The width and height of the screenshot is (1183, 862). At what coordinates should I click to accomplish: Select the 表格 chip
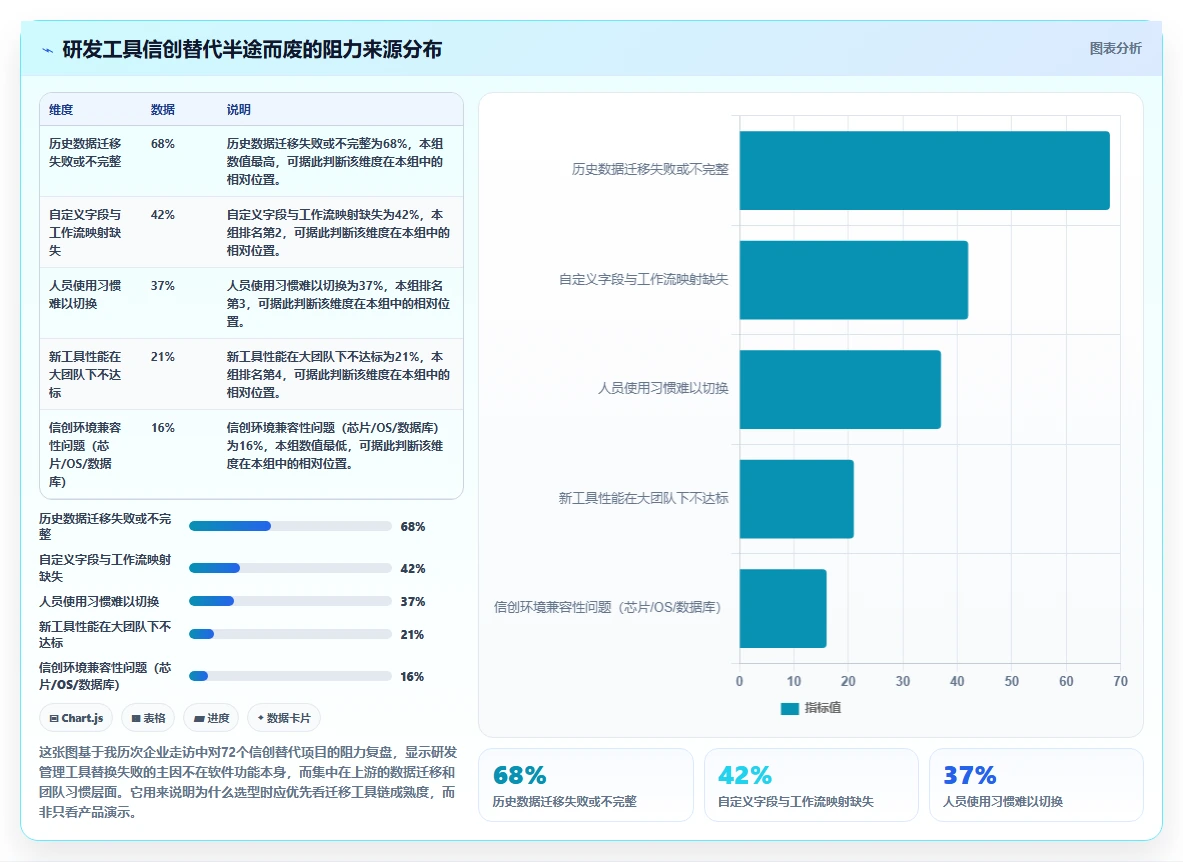pyautogui.click(x=148, y=718)
